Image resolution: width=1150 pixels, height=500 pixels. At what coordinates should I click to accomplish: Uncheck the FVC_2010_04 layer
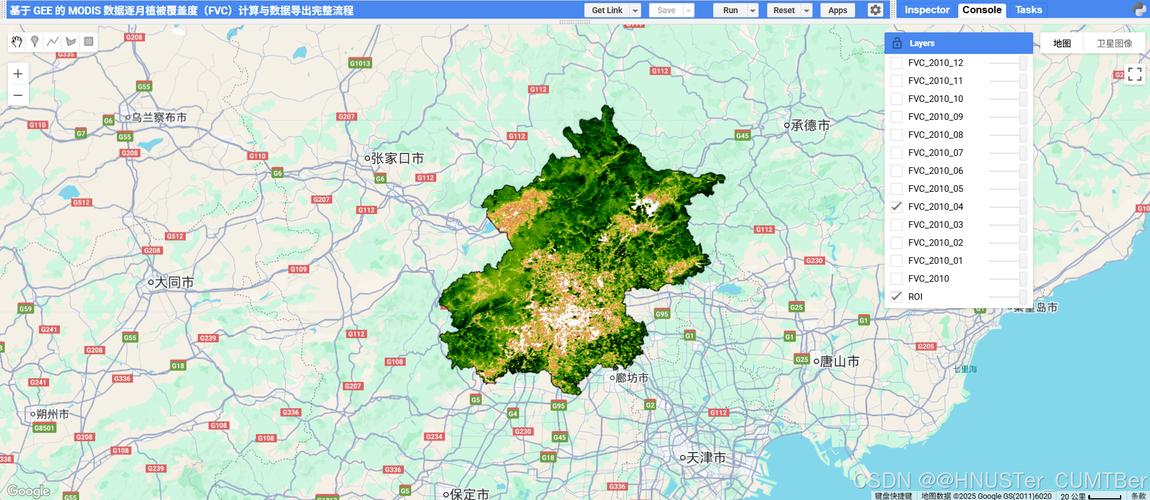(896, 207)
